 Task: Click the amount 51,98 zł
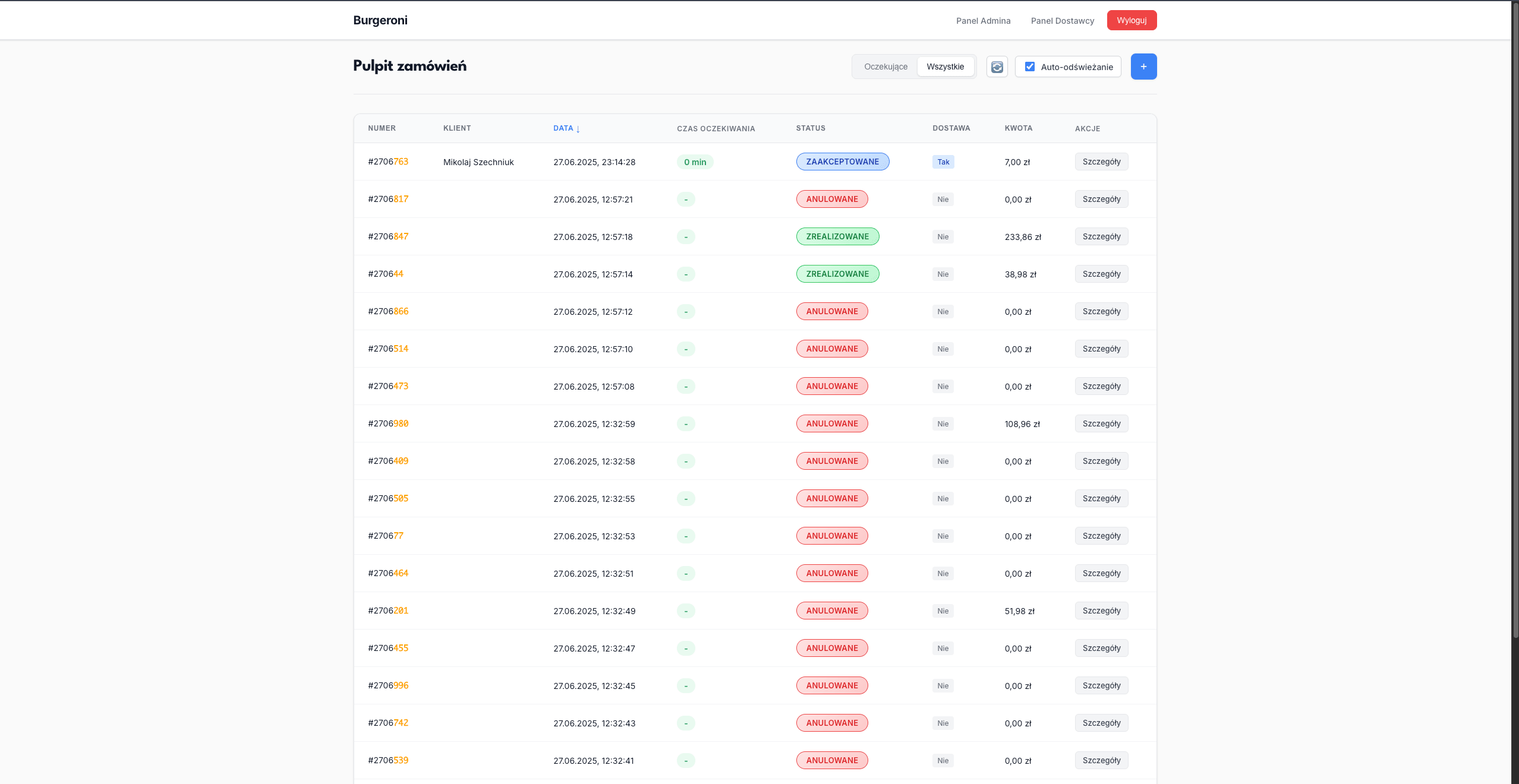(1020, 611)
